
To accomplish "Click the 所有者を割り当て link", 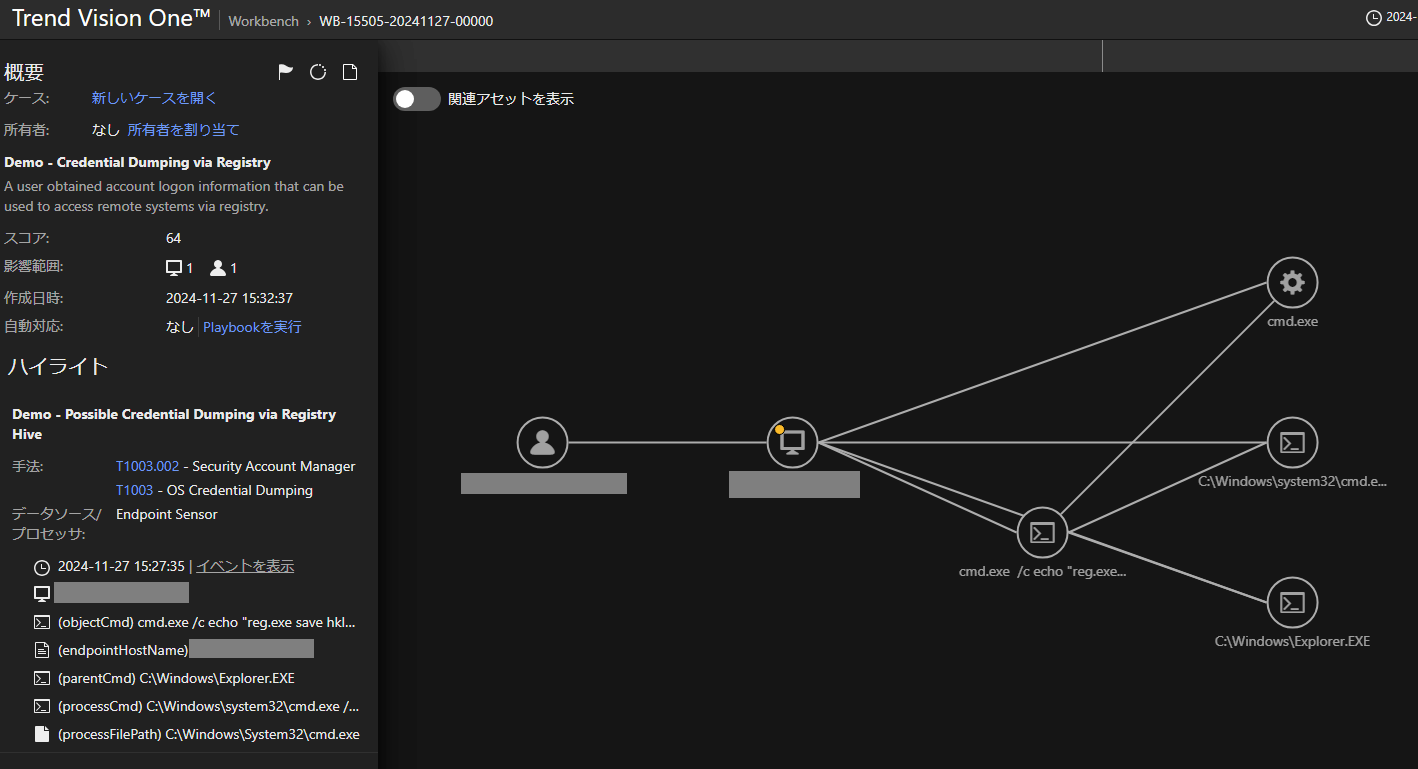I will click(183, 130).
